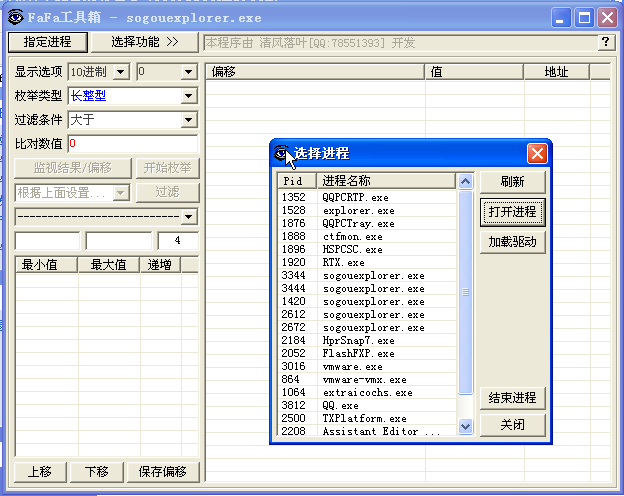Select sogouexplorer.exe with Pid 3444
Screen dimensions: 624x496
click(x=367, y=288)
